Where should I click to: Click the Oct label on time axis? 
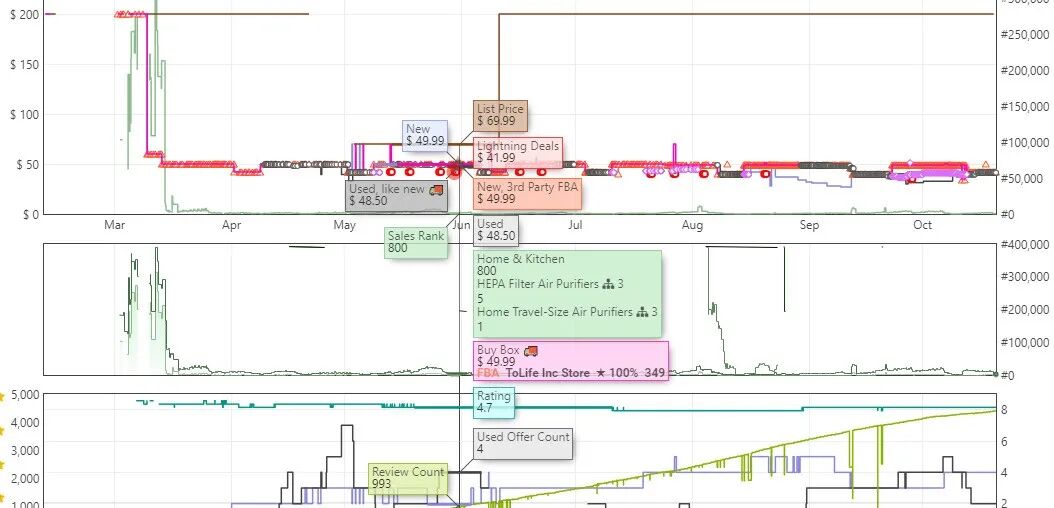point(922,225)
